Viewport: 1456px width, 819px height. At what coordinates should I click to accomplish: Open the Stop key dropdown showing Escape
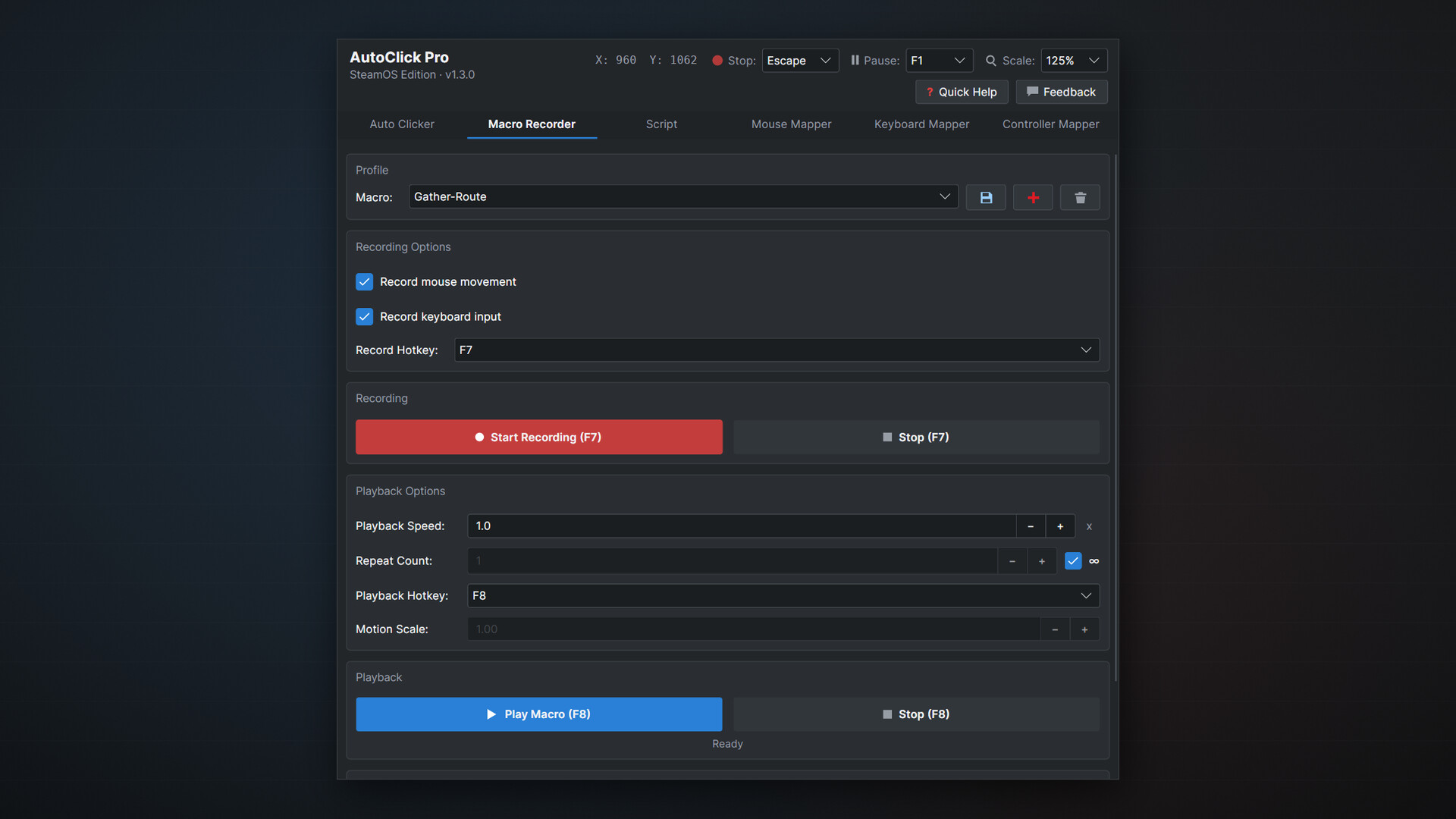[800, 61]
